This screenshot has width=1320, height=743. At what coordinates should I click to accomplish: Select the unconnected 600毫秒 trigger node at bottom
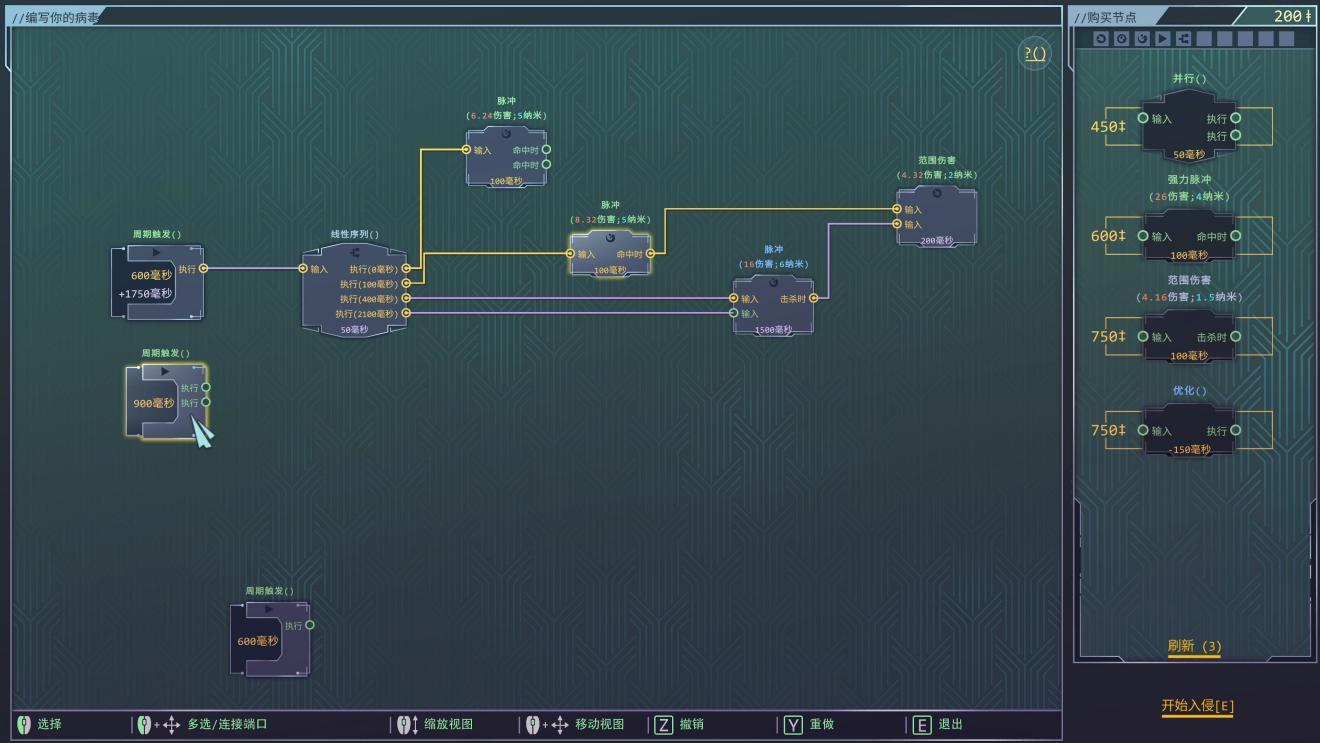[270, 640]
